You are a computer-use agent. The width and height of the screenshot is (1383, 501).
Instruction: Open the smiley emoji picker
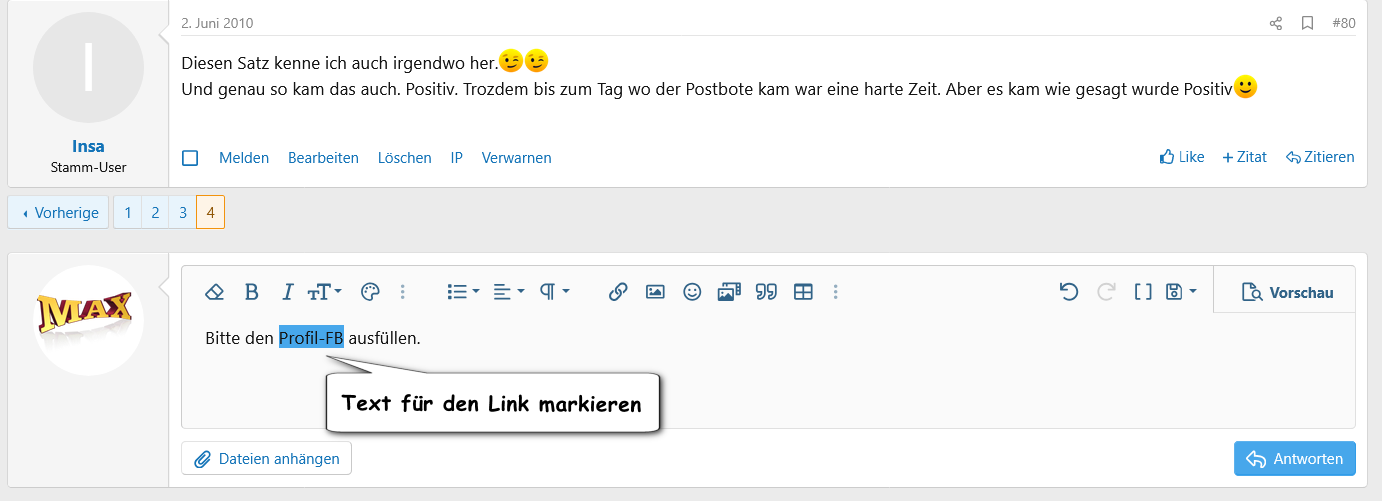pyautogui.click(x=692, y=292)
